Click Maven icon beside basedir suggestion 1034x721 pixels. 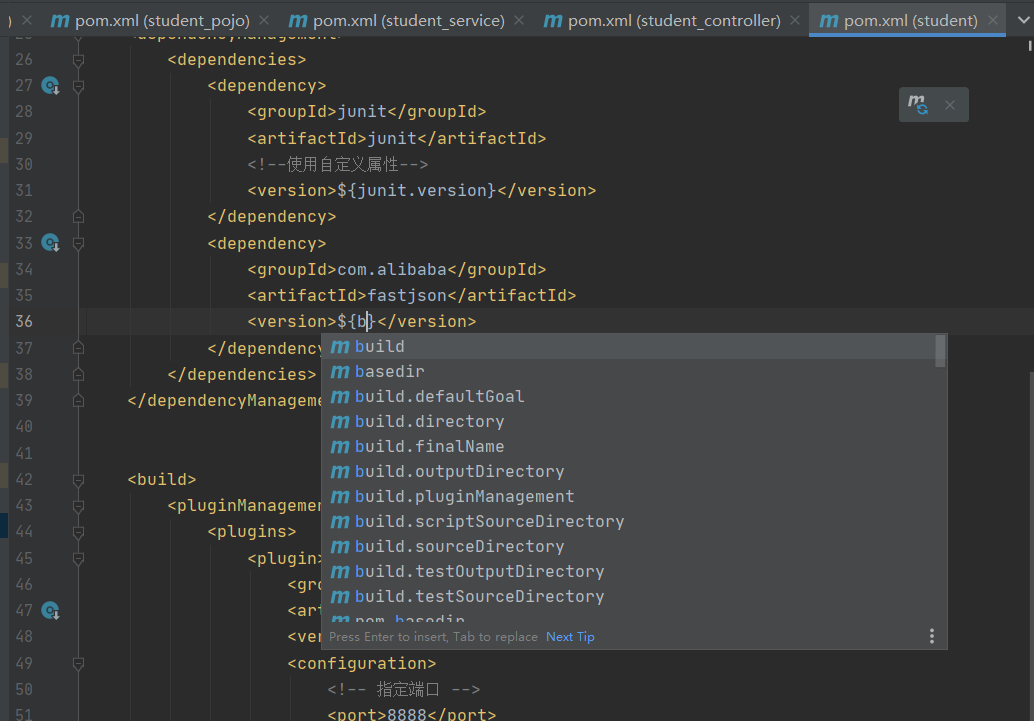[x=340, y=372]
